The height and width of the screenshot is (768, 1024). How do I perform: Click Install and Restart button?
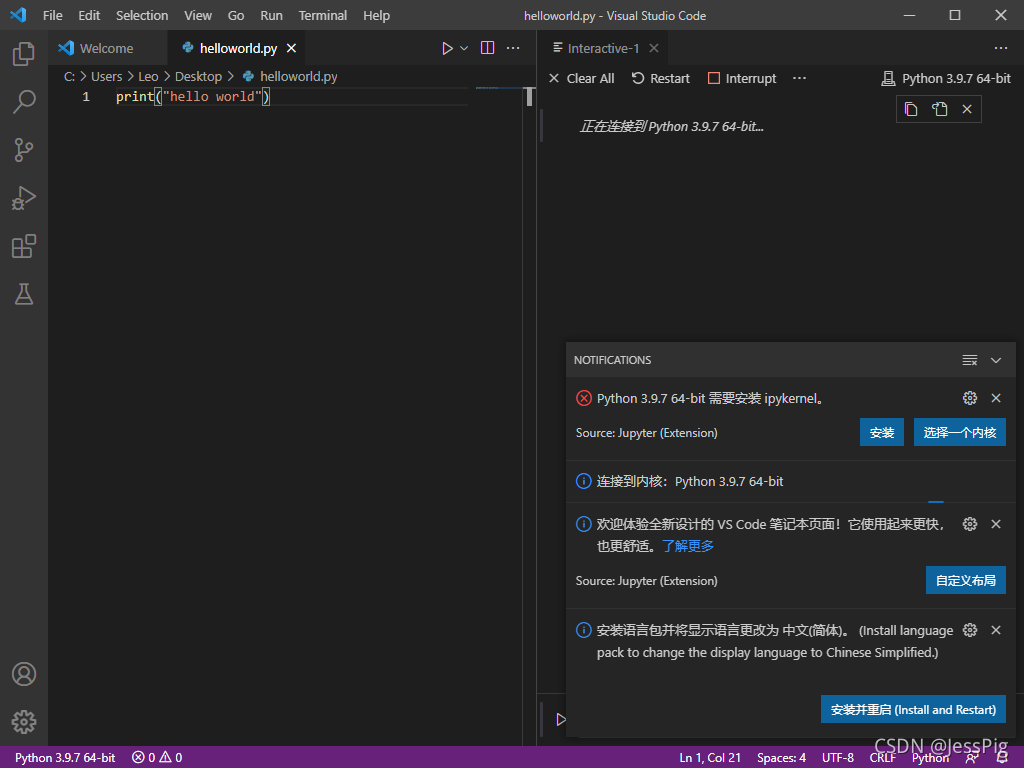pyautogui.click(x=913, y=709)
